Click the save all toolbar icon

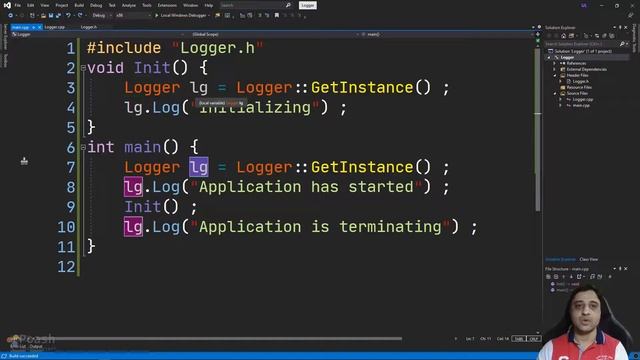58,16
